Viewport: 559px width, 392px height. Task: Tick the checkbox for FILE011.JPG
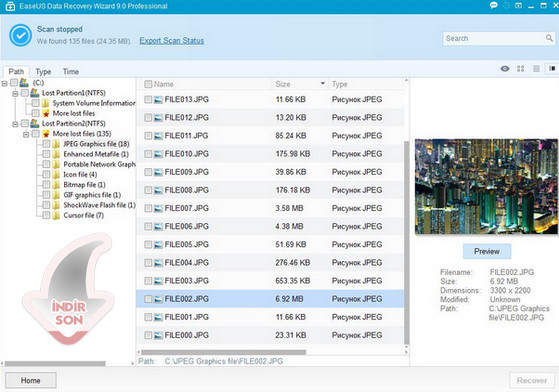148,136
